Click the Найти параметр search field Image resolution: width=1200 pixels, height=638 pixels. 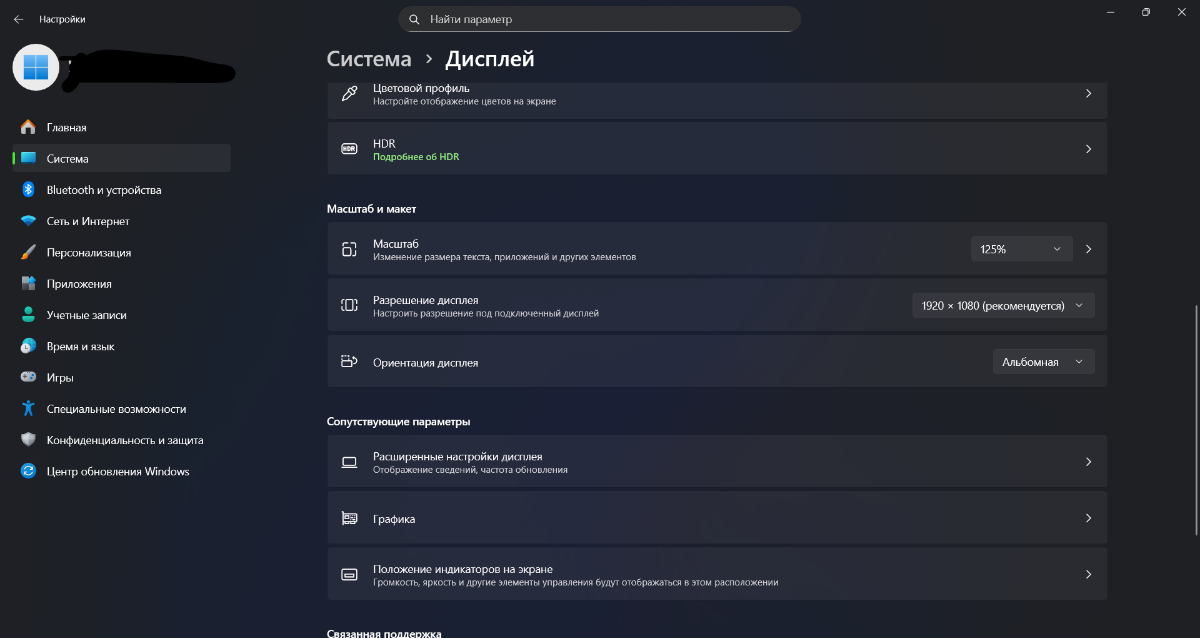click(x=600, y=19)
